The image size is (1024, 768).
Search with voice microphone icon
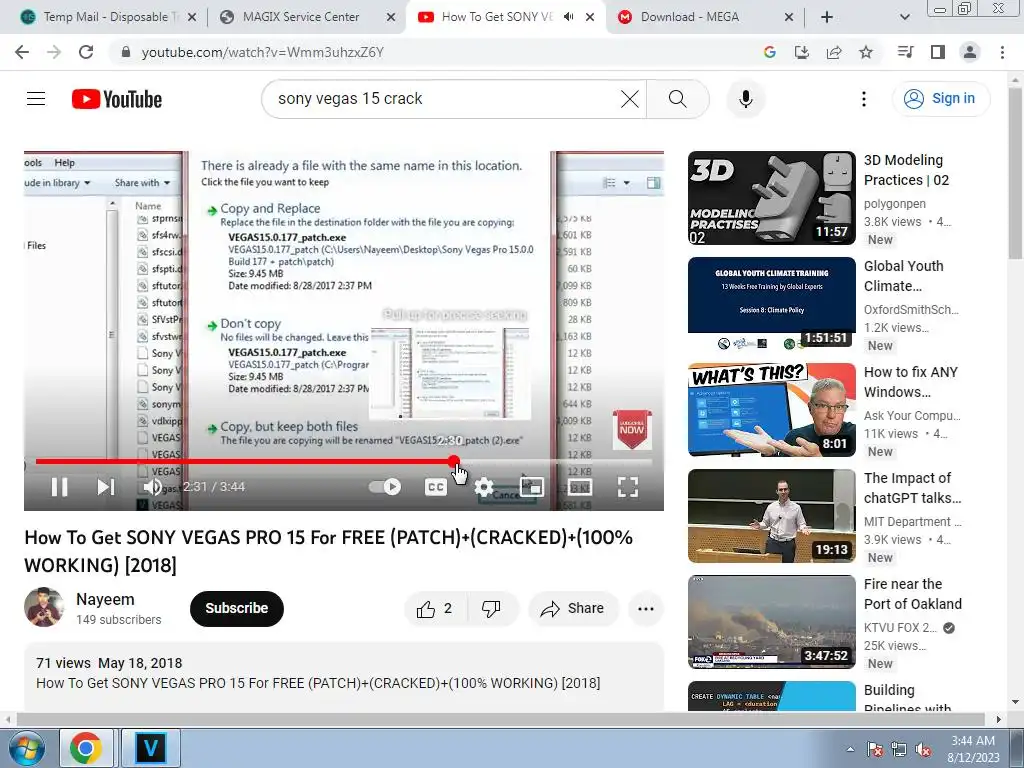[x=745, y=99]
